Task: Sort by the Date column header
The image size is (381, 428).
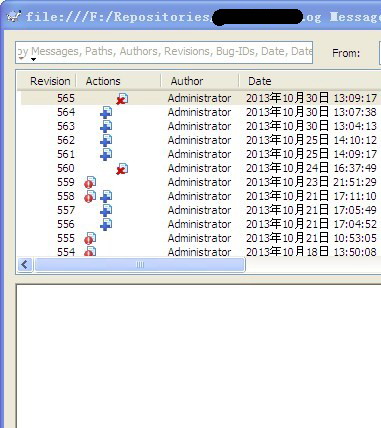Action: [x=260, y=81]
